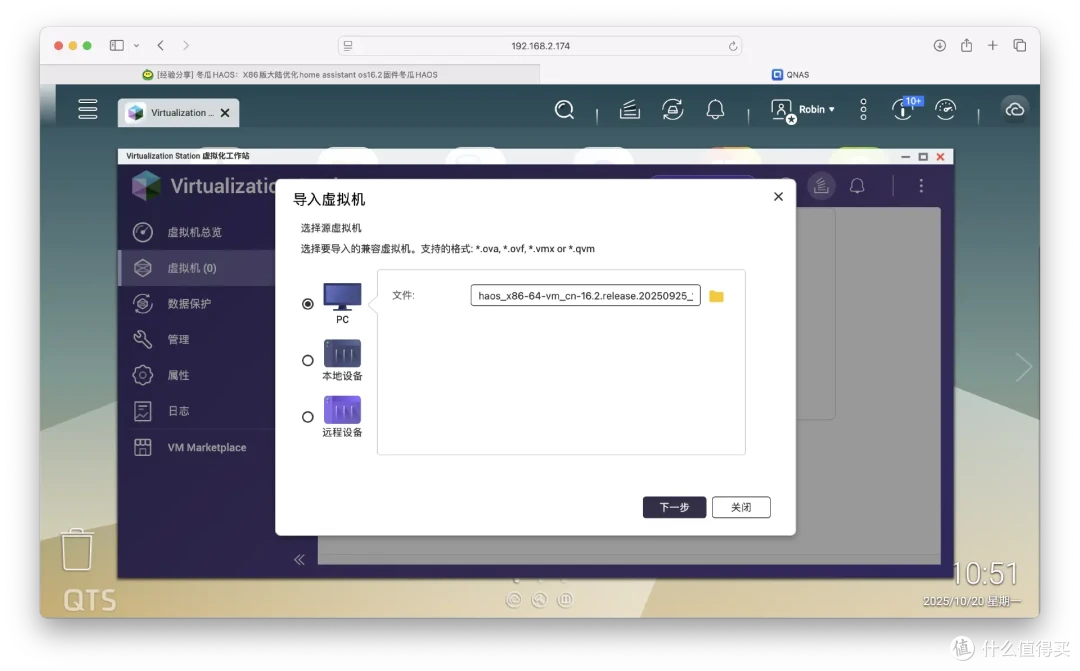
Task: Select the 远程设备 radio button
Action: click(308, 417)
